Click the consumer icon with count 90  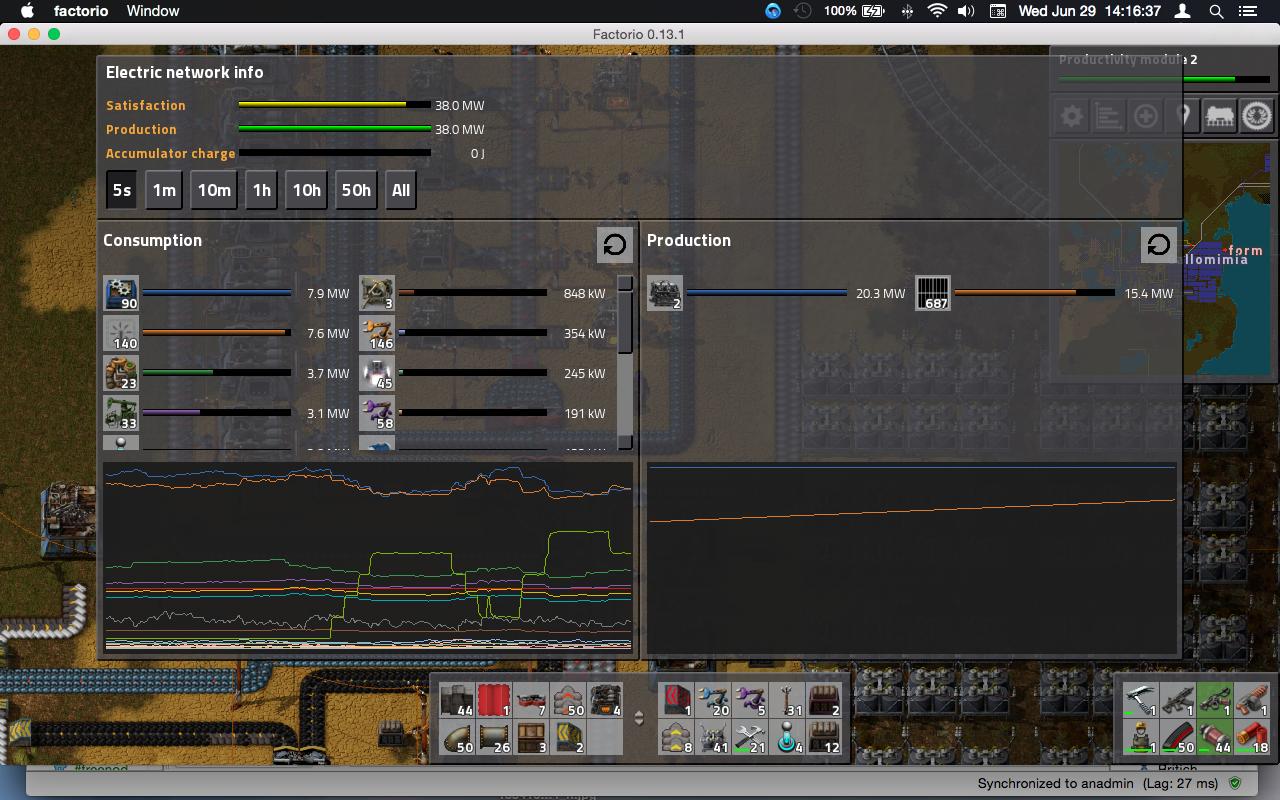click(121, 293)
